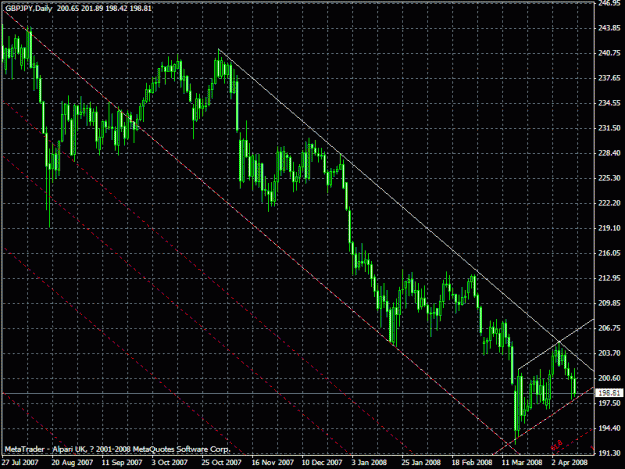Click the 27 Jul 2007 date label
Viewport: 625px width, 469px height.
(20, 462)
